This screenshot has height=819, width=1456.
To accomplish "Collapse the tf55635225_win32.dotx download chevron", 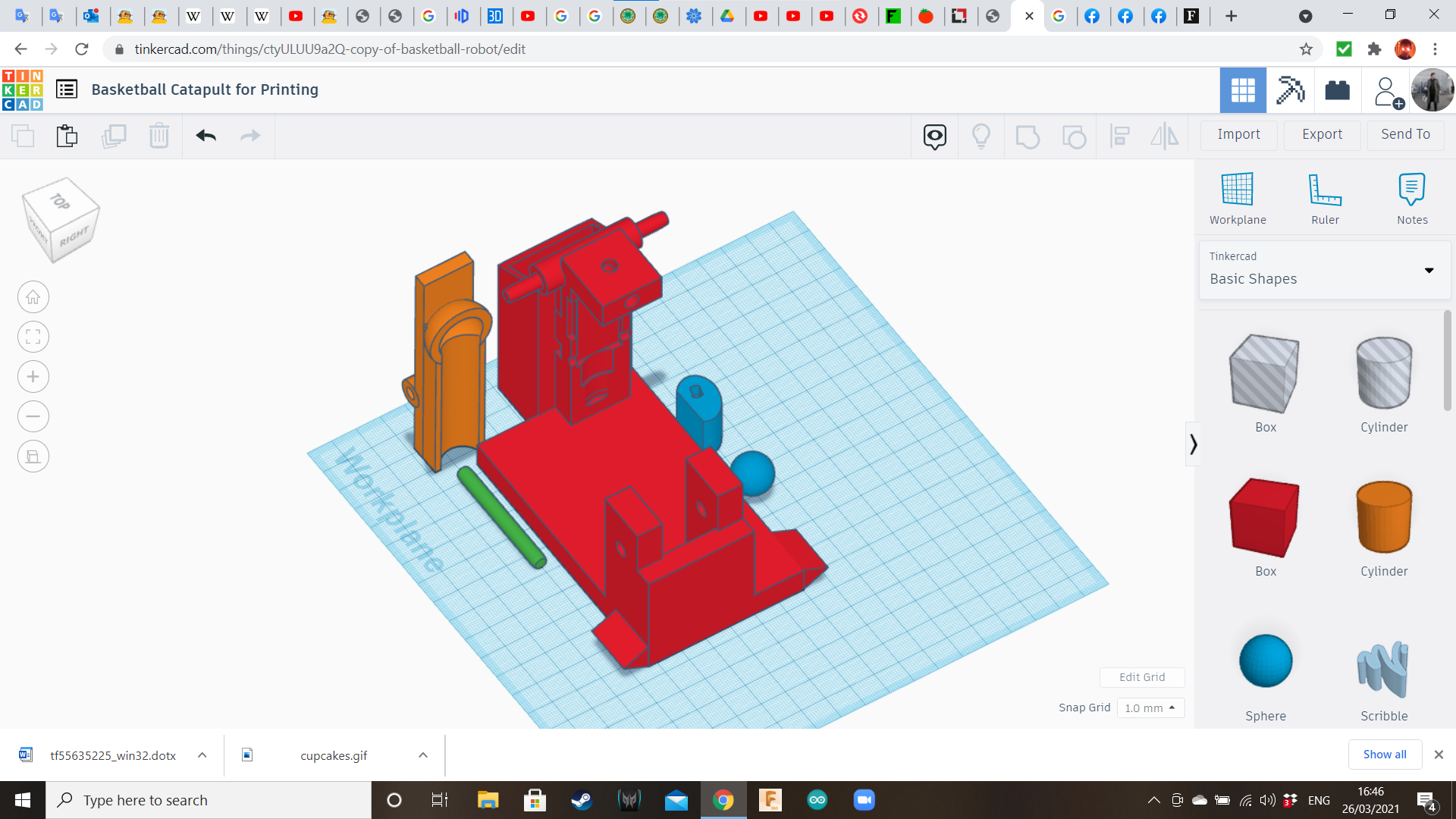I will [202, 755].
